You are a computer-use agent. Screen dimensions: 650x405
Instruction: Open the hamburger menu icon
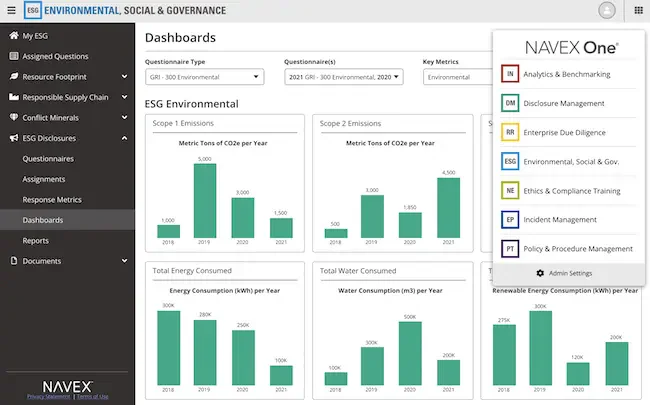(11, 10)
